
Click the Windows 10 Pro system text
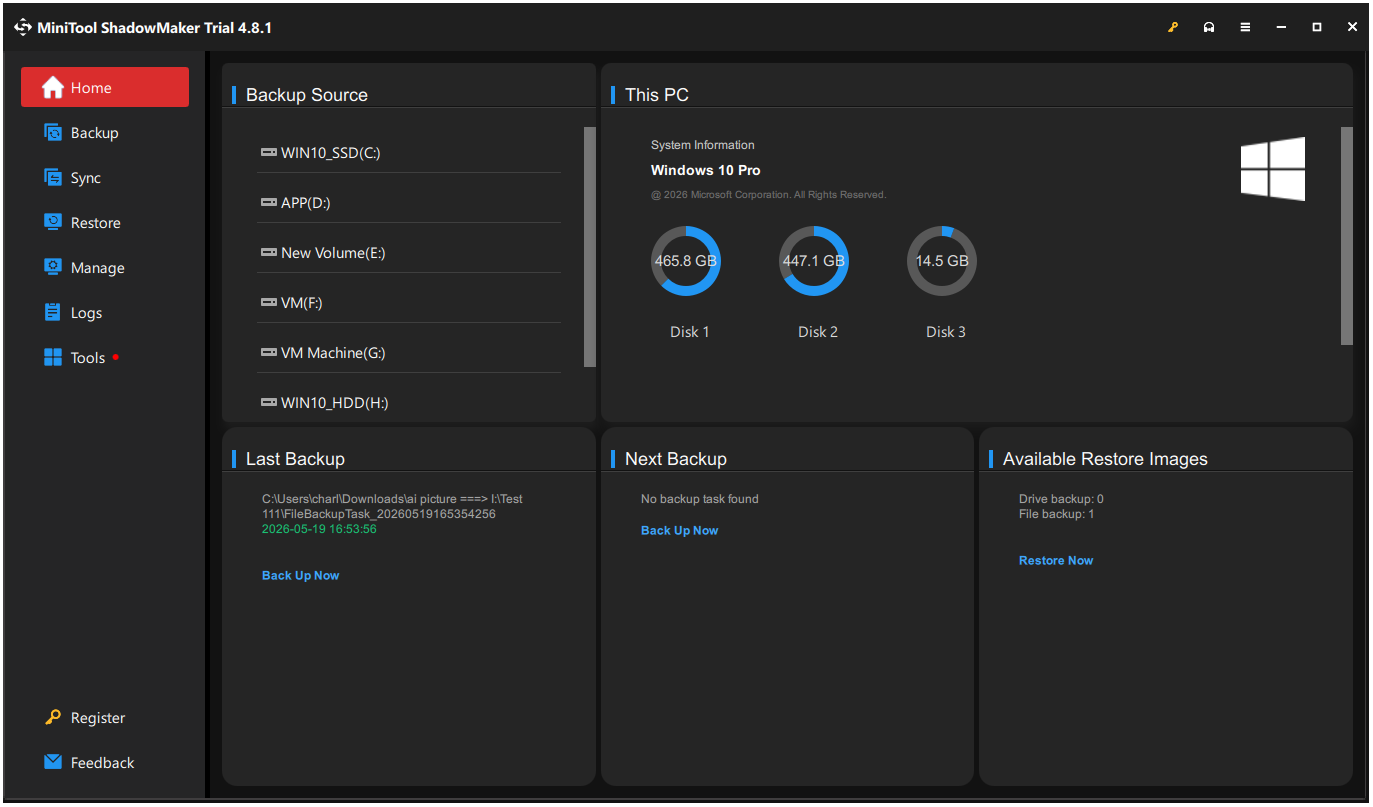[x=706, y=170]
